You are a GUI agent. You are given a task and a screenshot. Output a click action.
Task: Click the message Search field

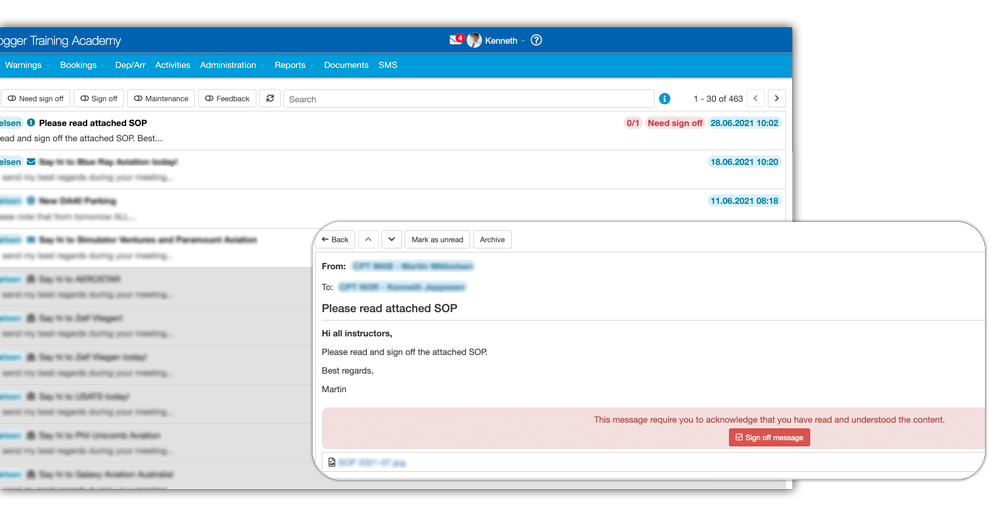coord(469,99)
